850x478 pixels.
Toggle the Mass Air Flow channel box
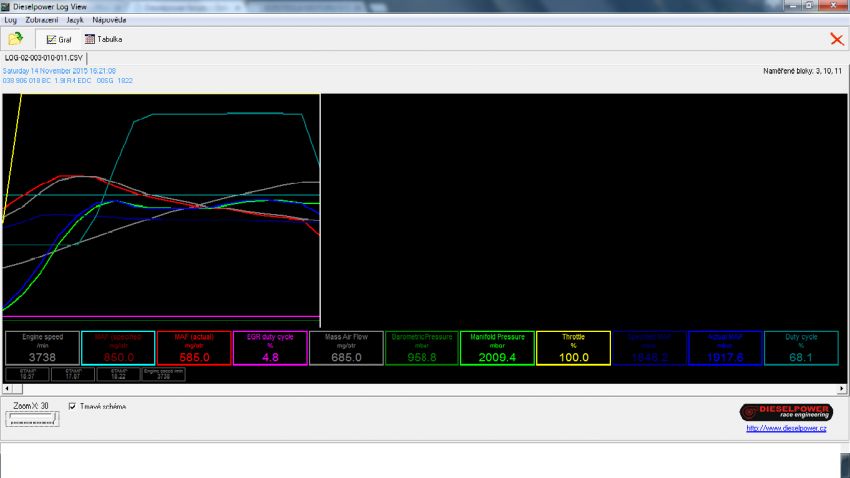[x=345, y=347]
